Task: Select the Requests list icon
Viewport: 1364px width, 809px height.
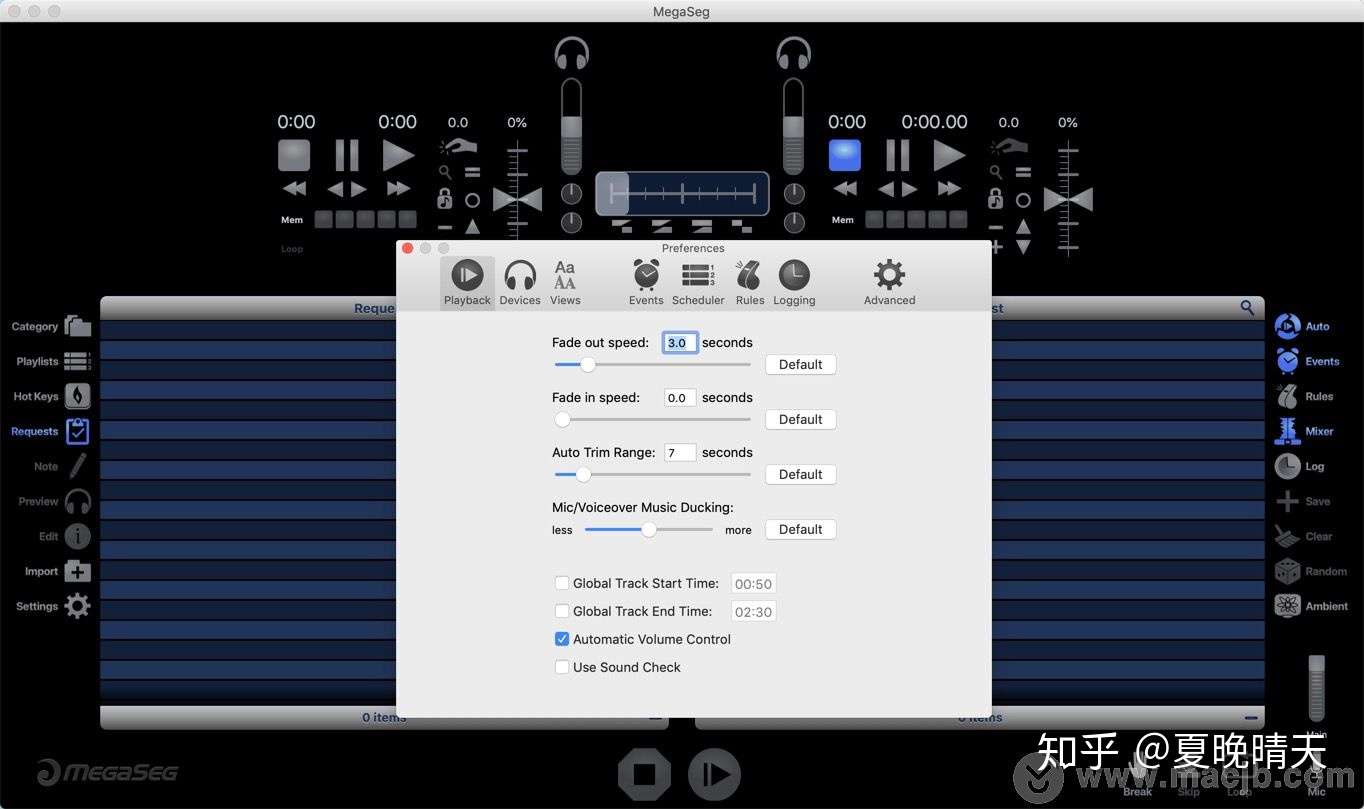Action: pos(78,431)
